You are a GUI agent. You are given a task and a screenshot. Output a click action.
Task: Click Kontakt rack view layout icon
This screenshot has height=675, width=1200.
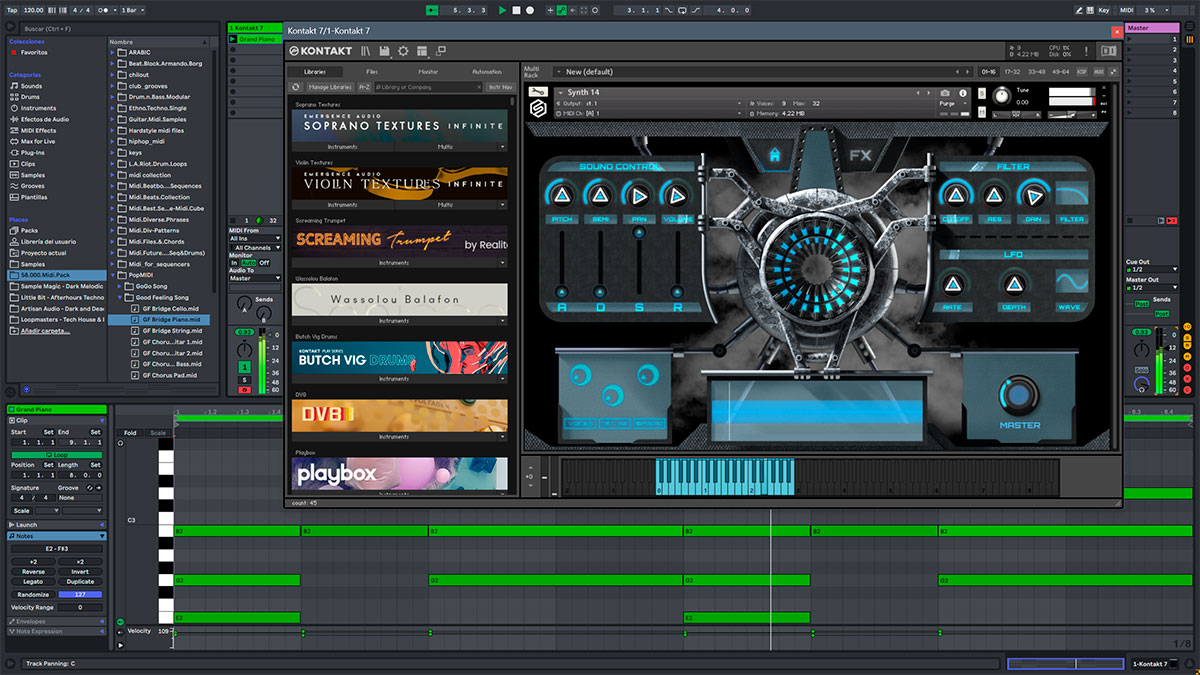(x=422, y=51)
